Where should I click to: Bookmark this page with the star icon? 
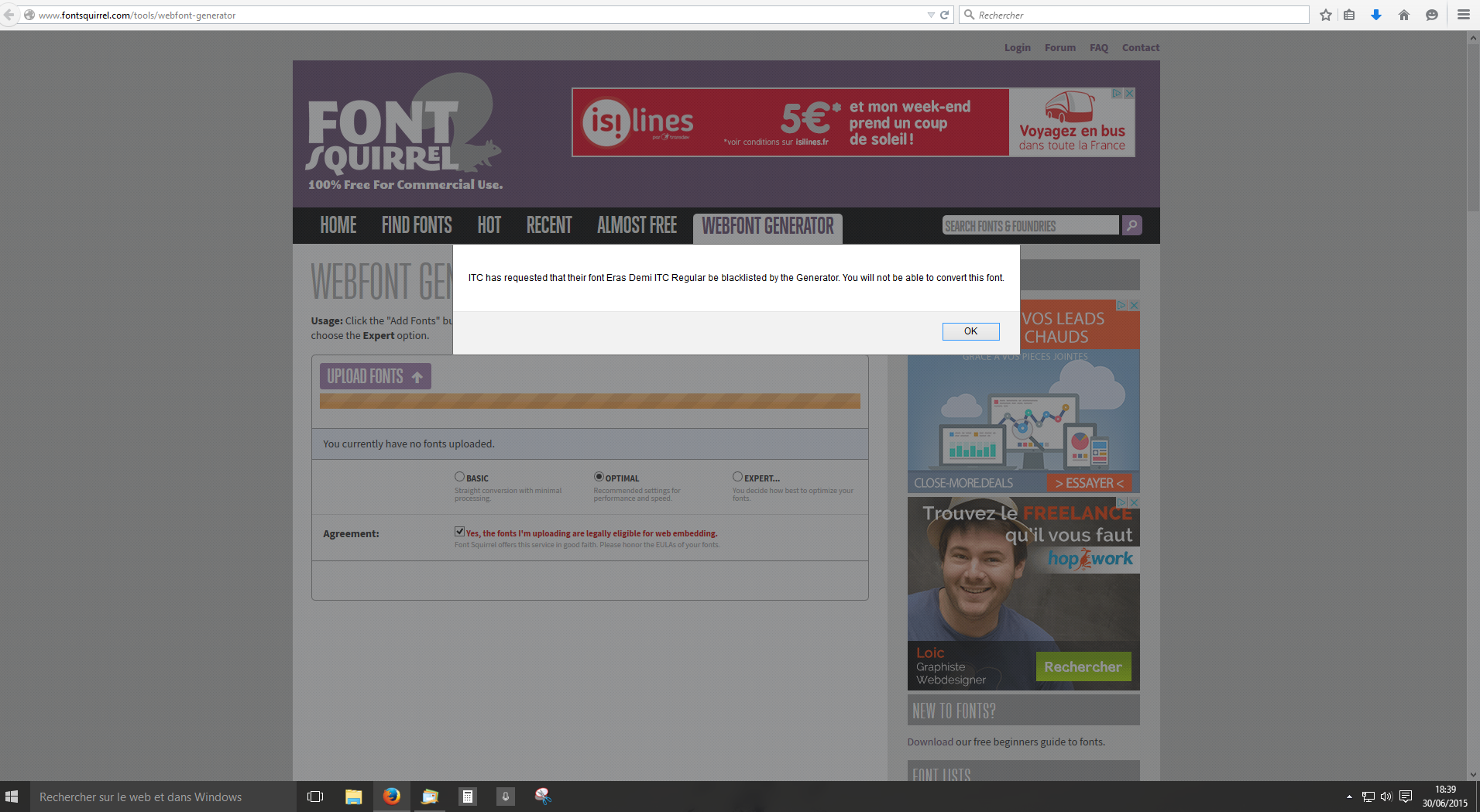pos(1326,15)
